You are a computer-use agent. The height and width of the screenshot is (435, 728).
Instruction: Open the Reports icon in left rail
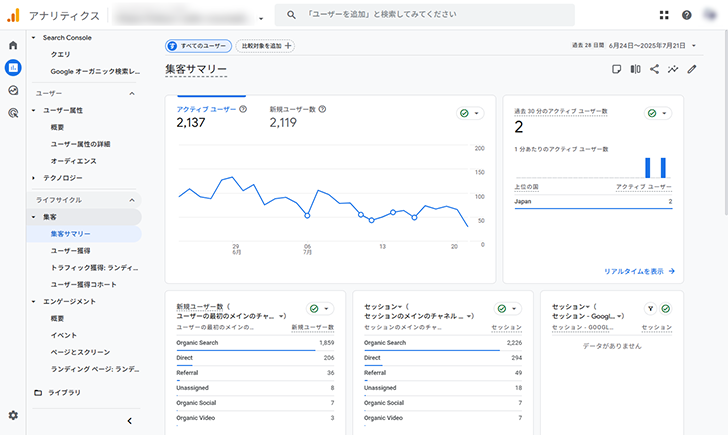pos(13,68)
